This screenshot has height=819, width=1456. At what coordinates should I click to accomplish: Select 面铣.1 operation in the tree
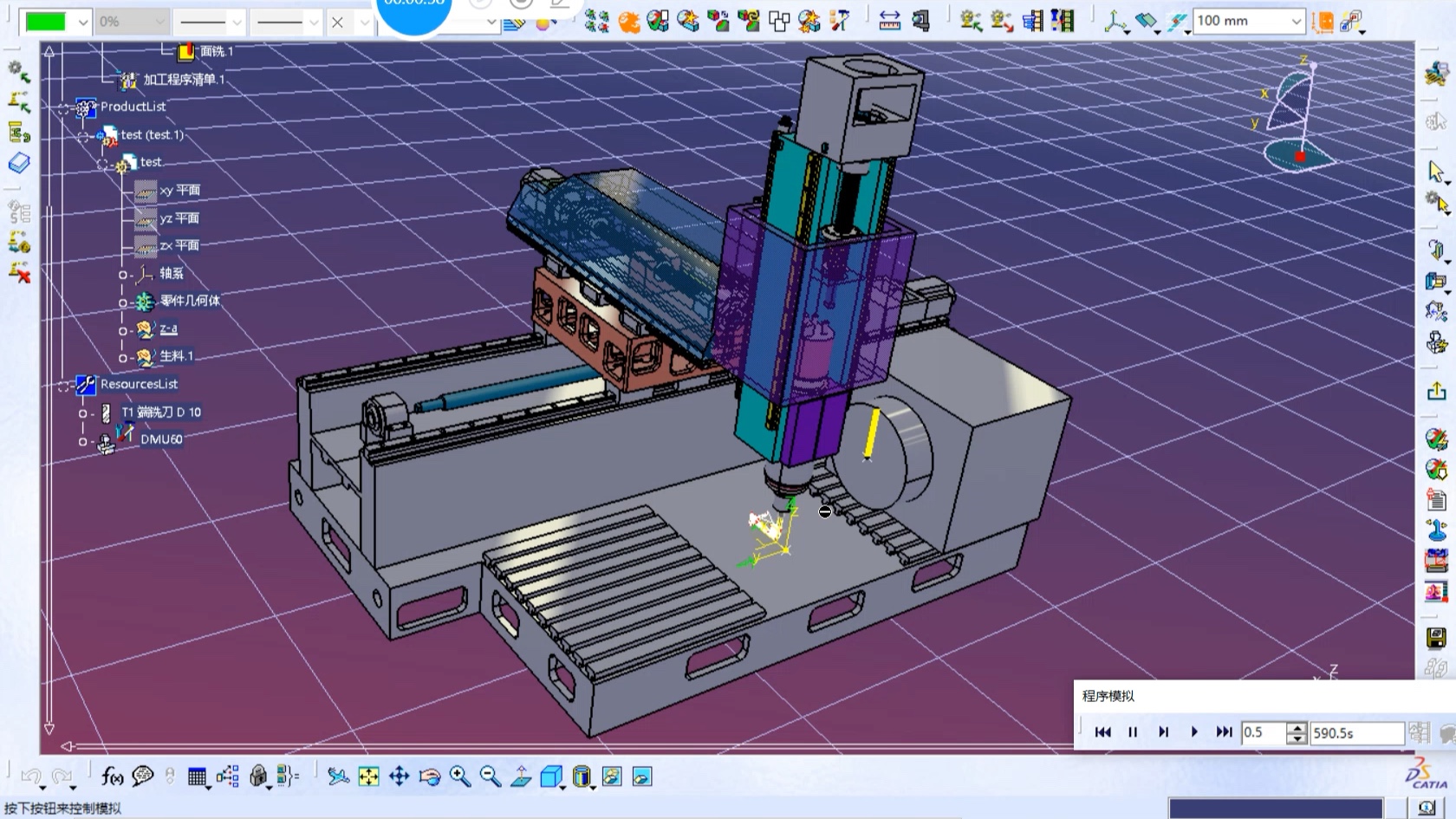click(217, 51)
